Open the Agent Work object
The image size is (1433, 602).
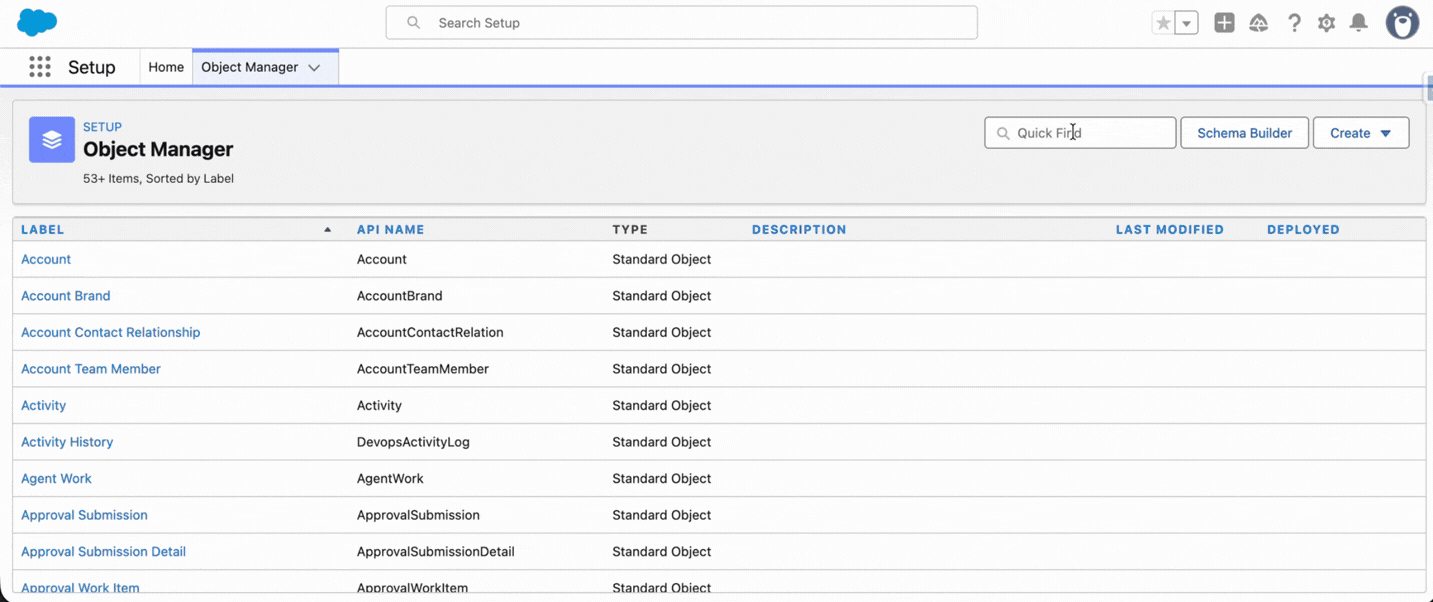[56, 478]
